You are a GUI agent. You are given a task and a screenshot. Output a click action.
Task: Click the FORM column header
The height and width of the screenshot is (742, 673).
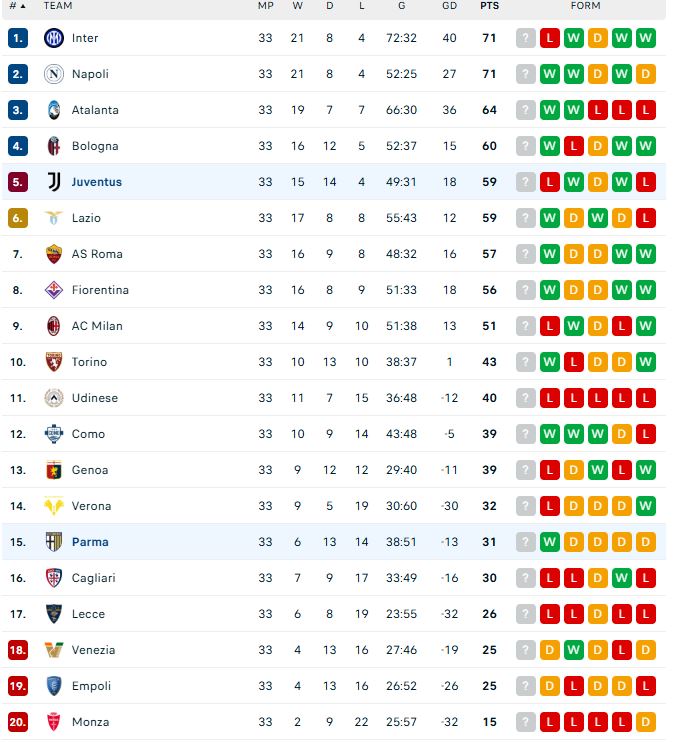585,6
